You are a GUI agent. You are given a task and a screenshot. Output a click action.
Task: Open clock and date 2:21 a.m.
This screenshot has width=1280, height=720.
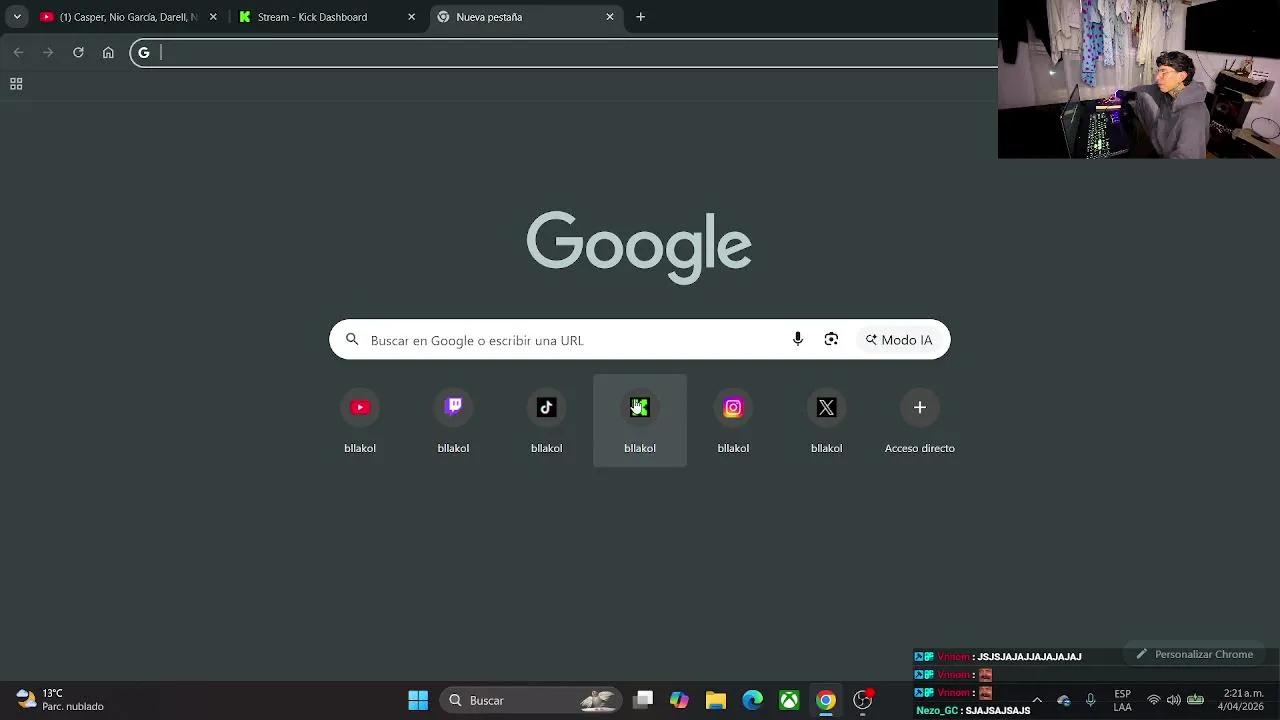click(x=1241, y=700)
